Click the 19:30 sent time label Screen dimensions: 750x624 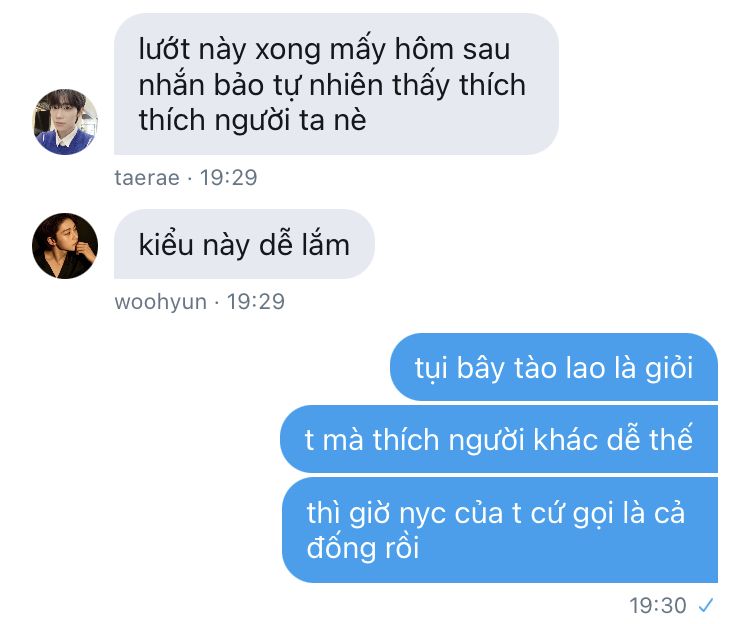[658, 605]
